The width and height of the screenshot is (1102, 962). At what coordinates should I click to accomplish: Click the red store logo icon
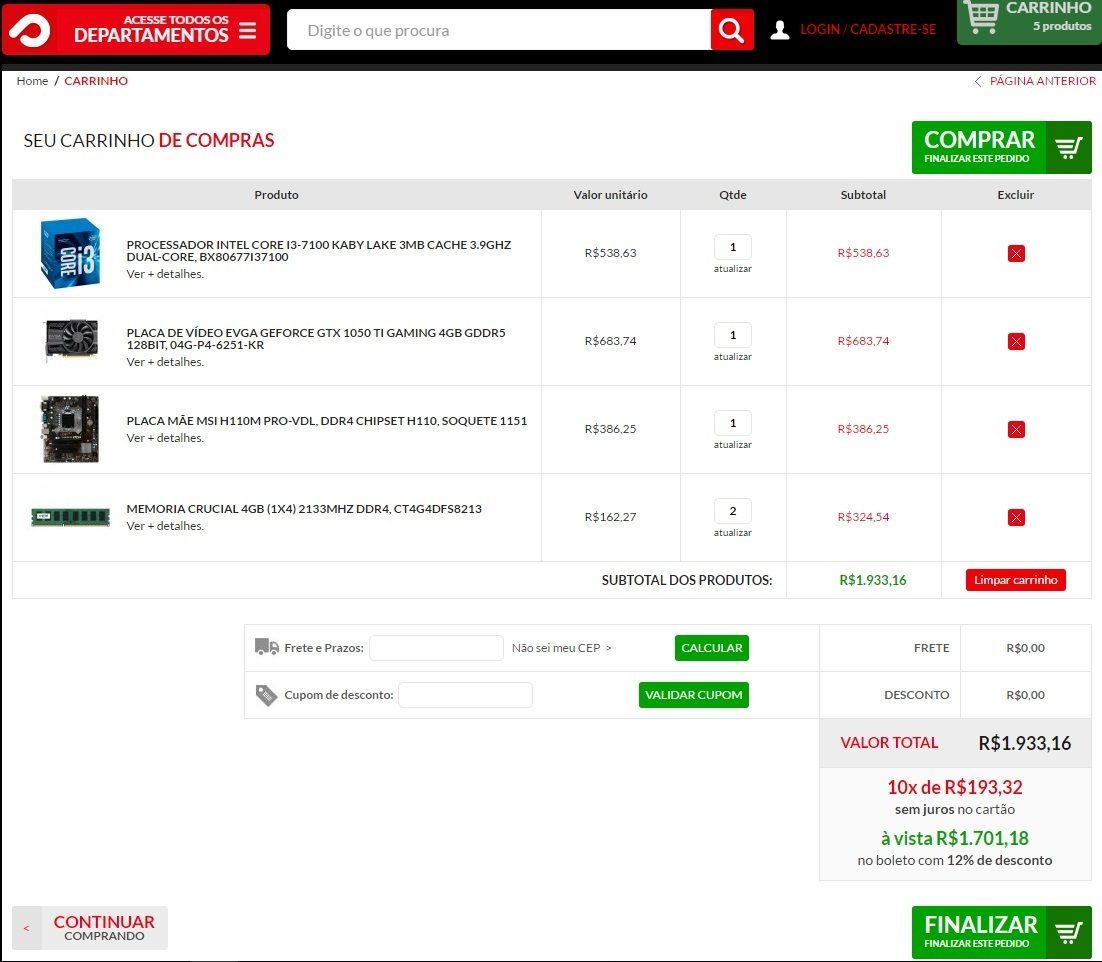click(x=29, y=30)
